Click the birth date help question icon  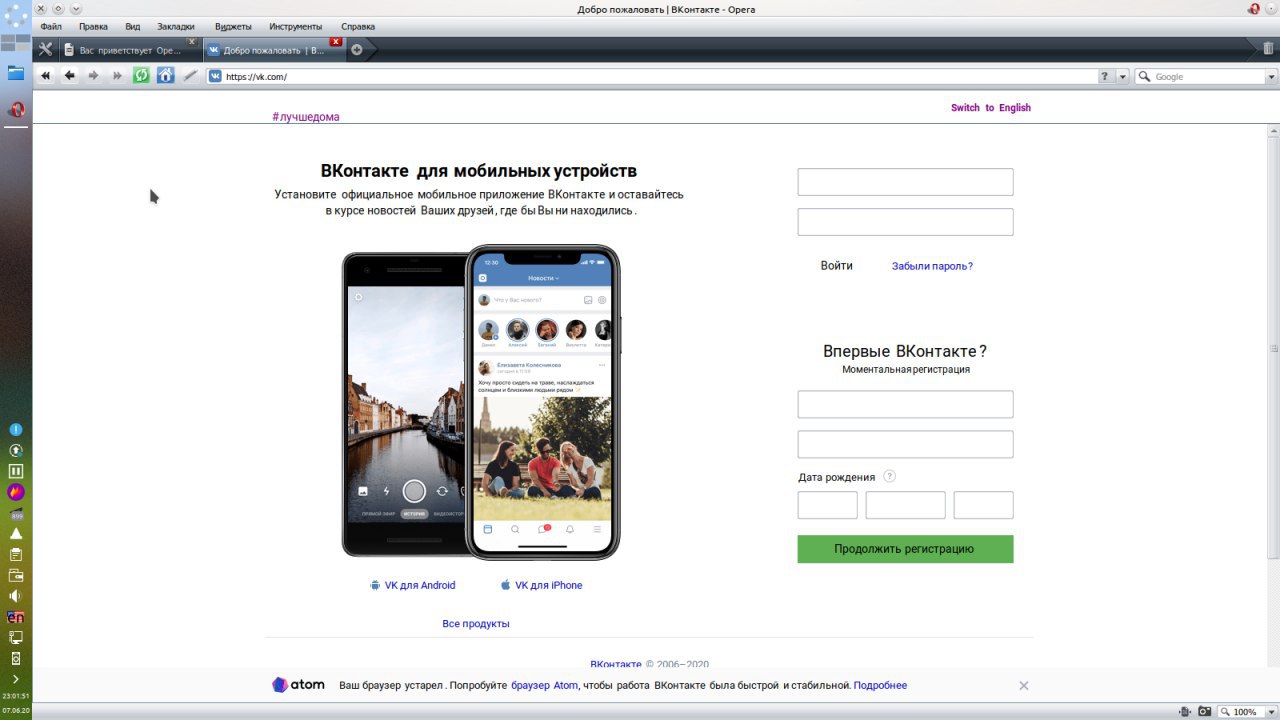click(x=890, y=477)
